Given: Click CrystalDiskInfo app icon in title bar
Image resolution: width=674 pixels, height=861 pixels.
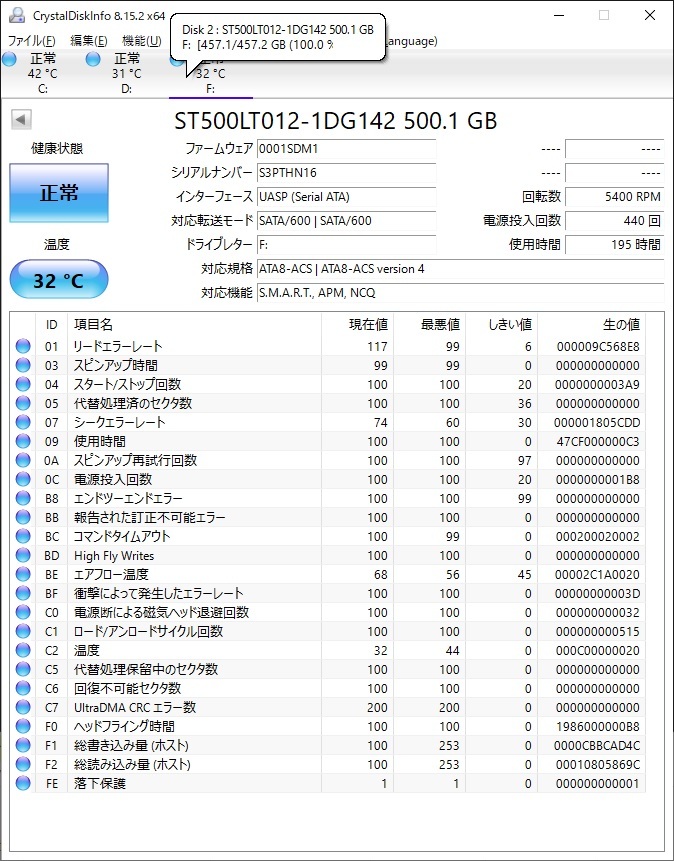Looking at the screenshot, I should point(17,15).
